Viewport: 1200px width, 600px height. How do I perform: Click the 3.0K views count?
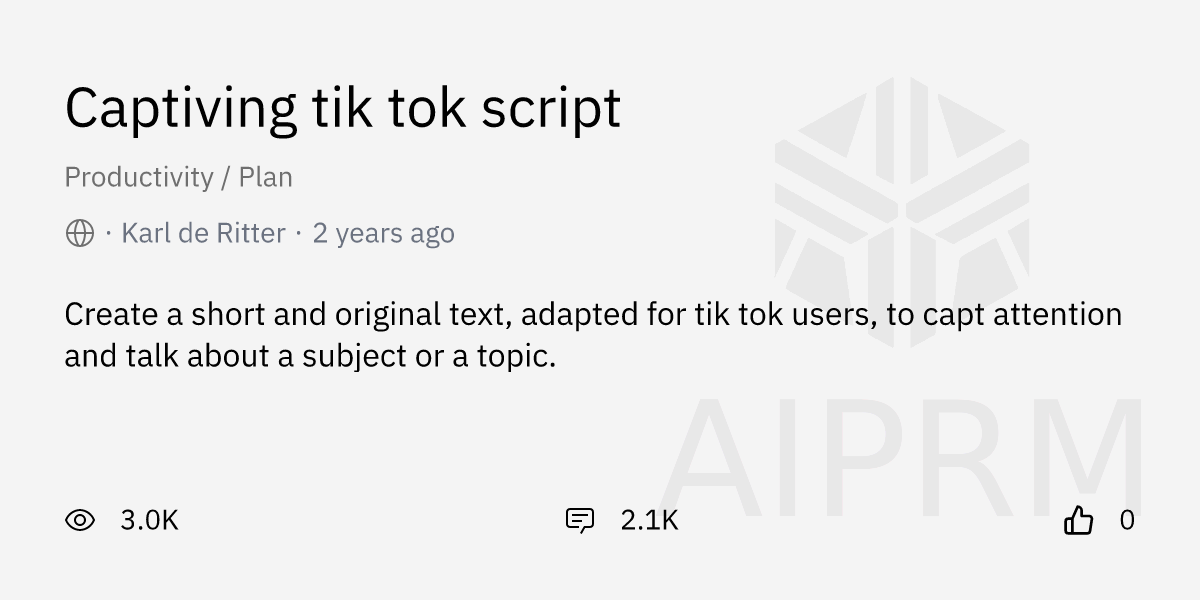coord(149,520)
